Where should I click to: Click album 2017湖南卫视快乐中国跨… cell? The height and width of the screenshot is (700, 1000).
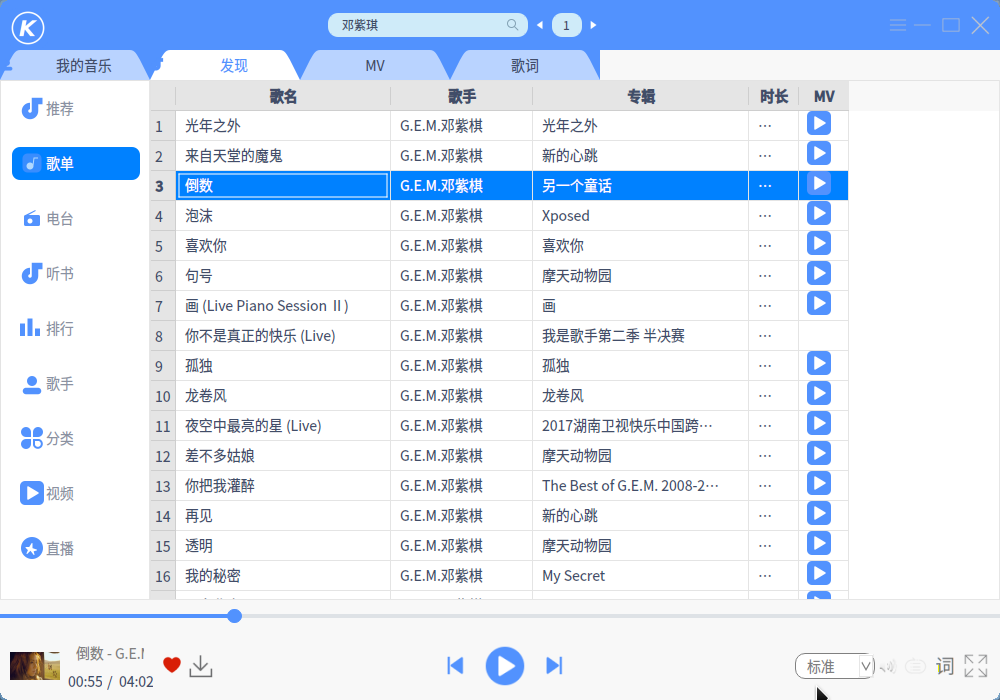[640, 426]
